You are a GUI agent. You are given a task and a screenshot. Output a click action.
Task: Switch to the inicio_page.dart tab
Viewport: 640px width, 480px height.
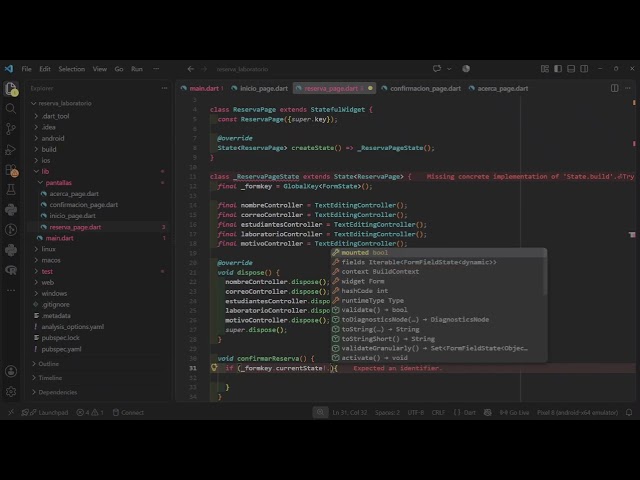(260, 88)
